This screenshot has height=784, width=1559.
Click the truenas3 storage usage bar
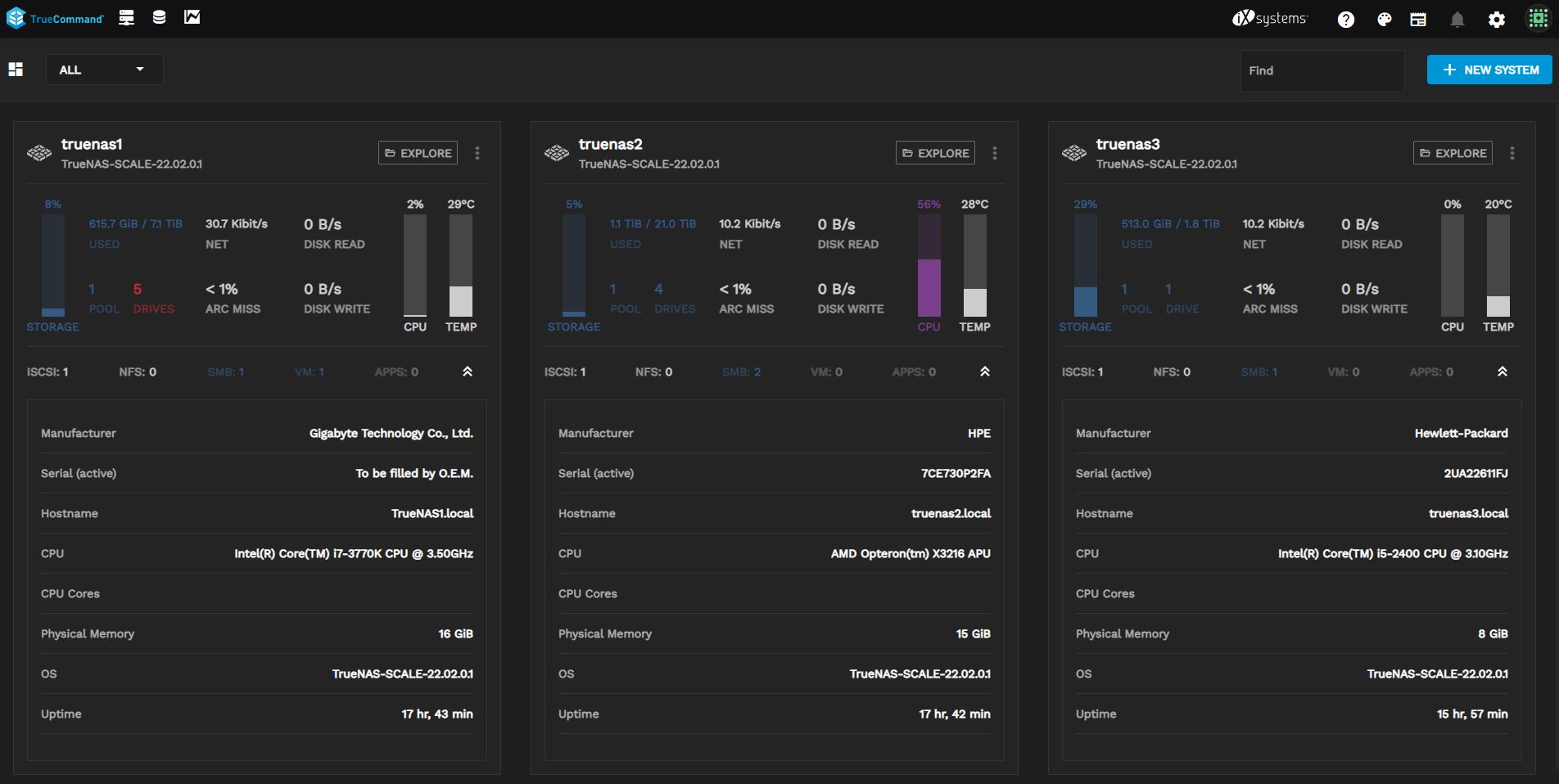point(1086,265)
